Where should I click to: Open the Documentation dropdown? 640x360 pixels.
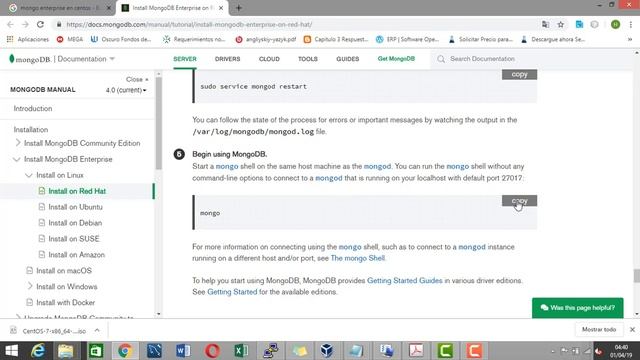click(86, 59)
